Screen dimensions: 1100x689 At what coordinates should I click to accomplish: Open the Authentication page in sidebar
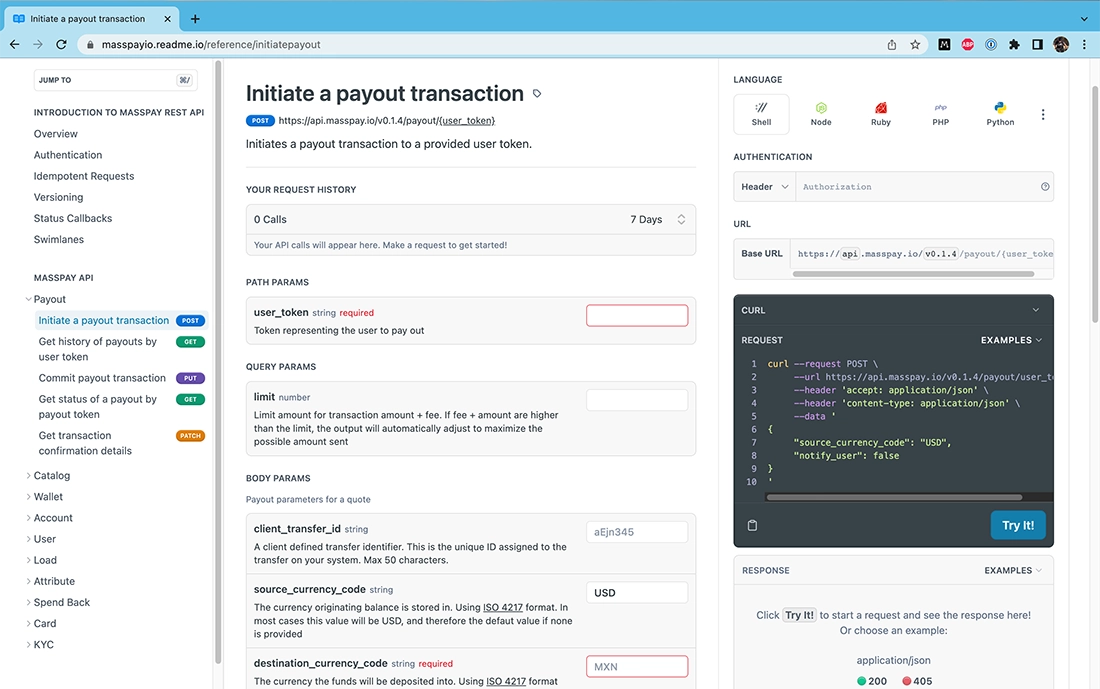click(68, 155)
